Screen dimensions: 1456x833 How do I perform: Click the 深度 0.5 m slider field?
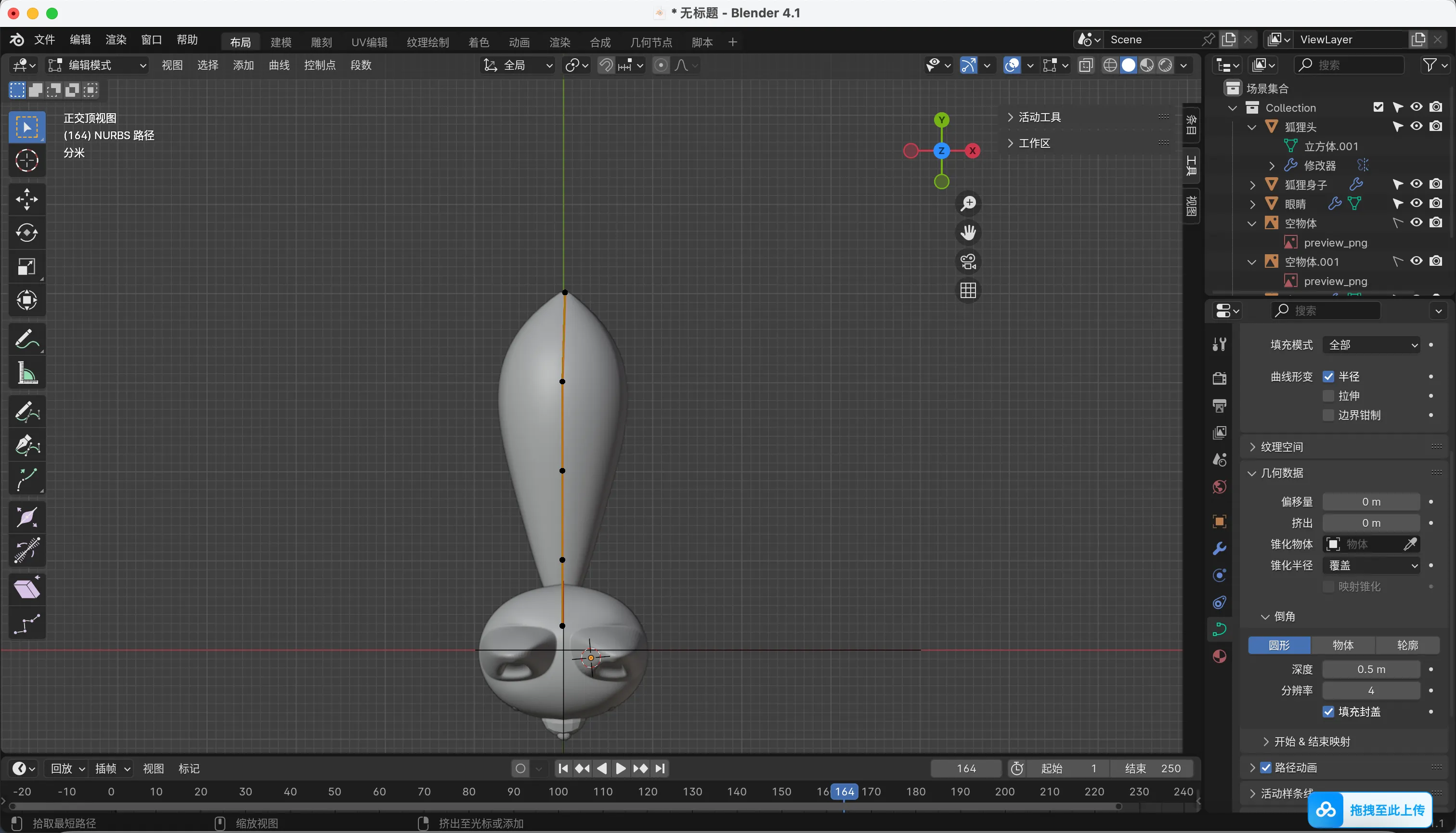(1371, 669)
